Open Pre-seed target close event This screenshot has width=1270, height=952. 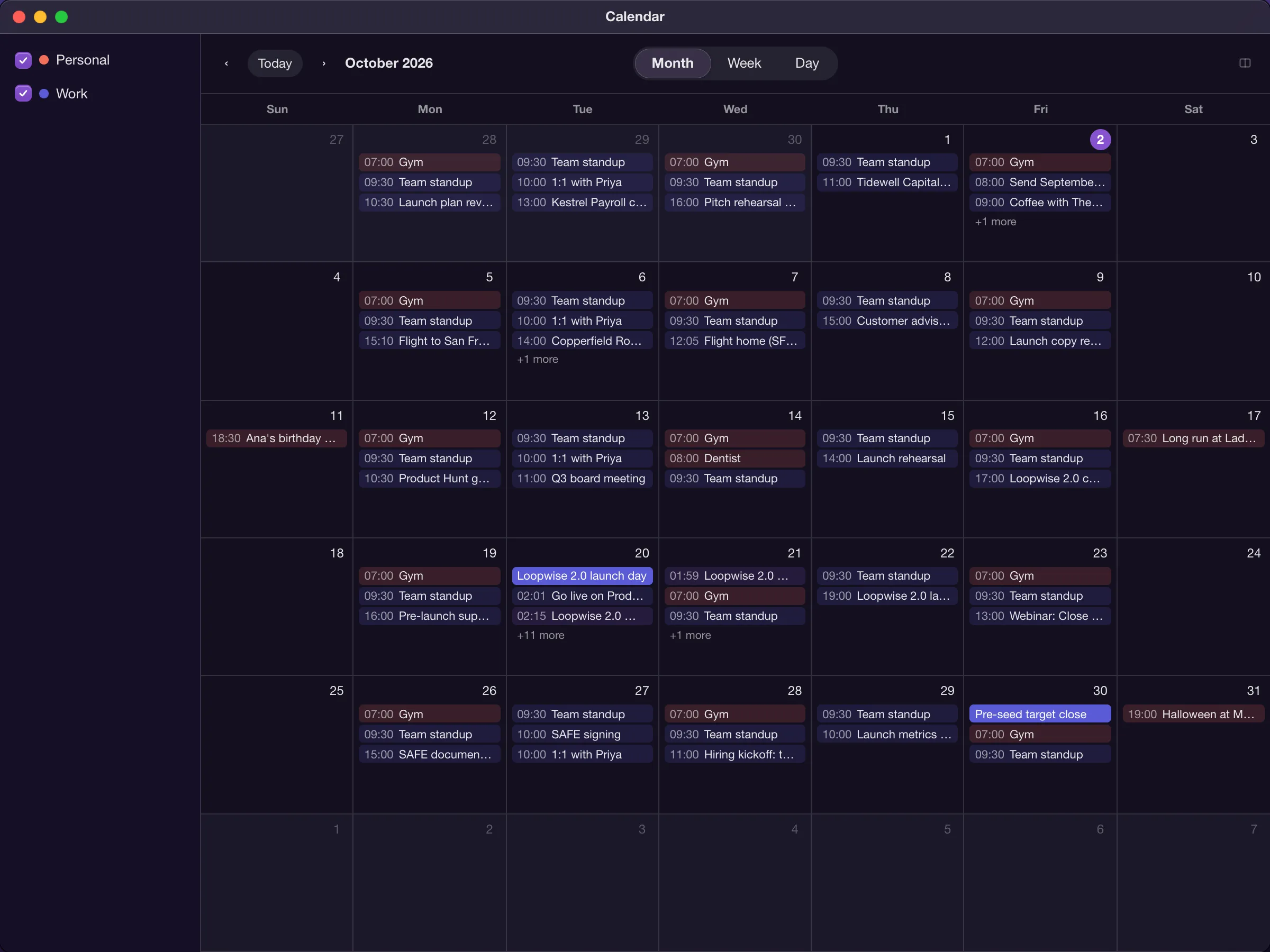(x=1040, y=714)
